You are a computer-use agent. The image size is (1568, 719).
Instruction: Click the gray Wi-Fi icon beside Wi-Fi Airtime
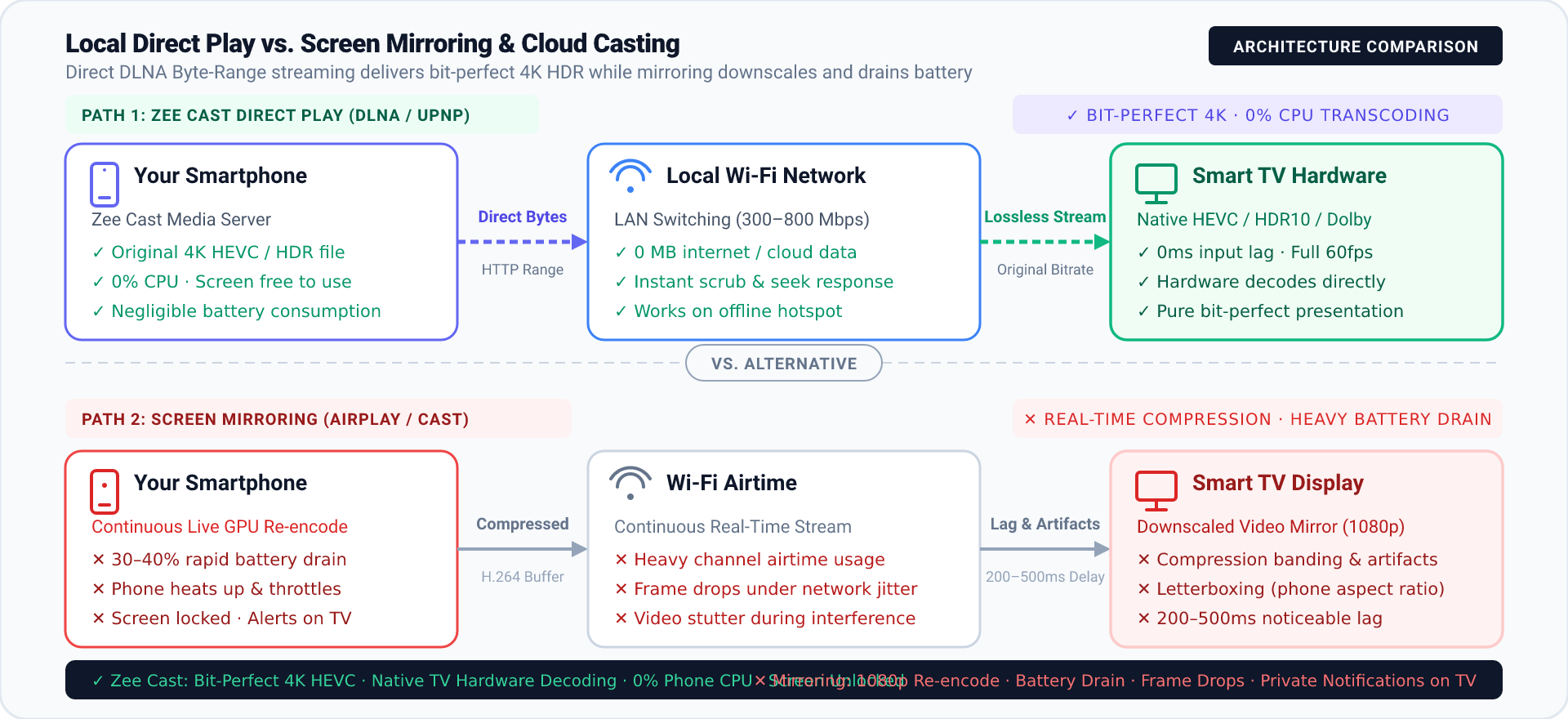630,484
